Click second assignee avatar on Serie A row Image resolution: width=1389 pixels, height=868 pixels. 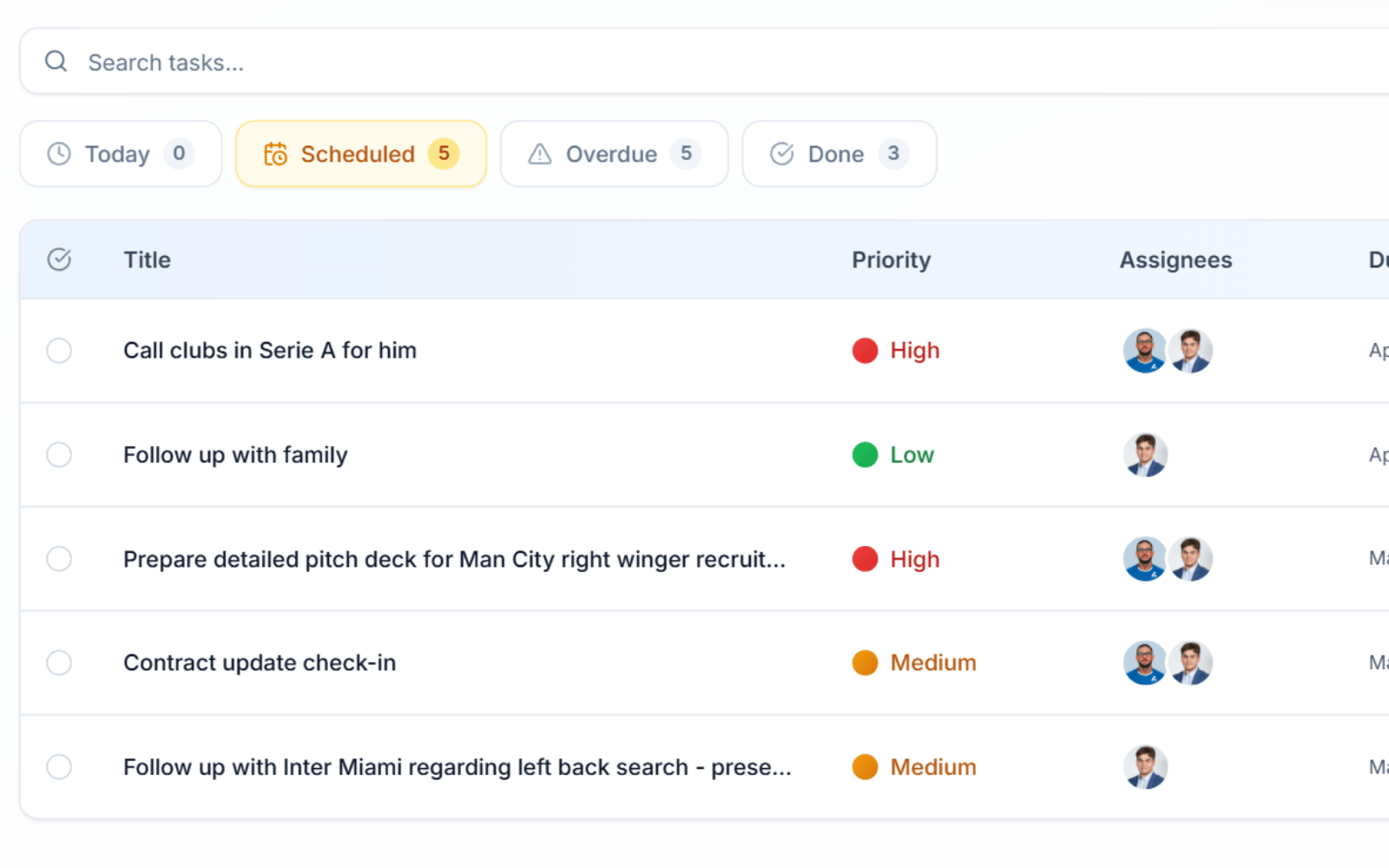(x=1190, y=351)
